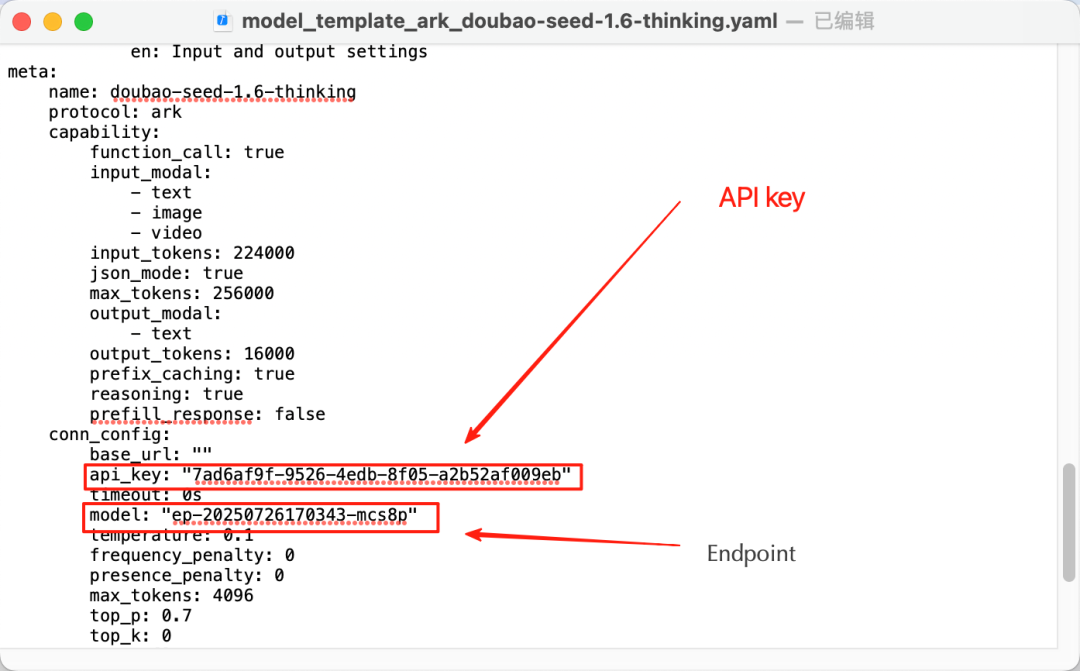Click the 'input_tokens: 224000' line
1080x671 pixels.
click(192, 253)
